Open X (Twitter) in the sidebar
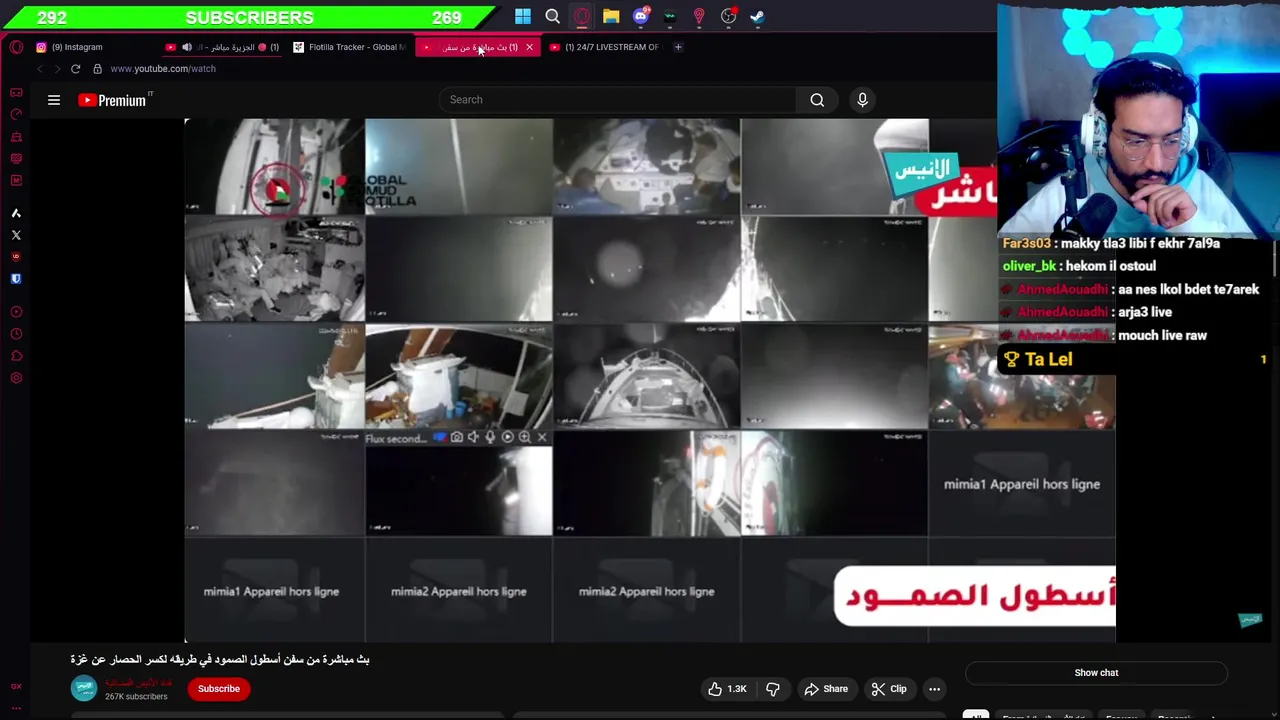The image size is (1280, 720). coord(16,235)
